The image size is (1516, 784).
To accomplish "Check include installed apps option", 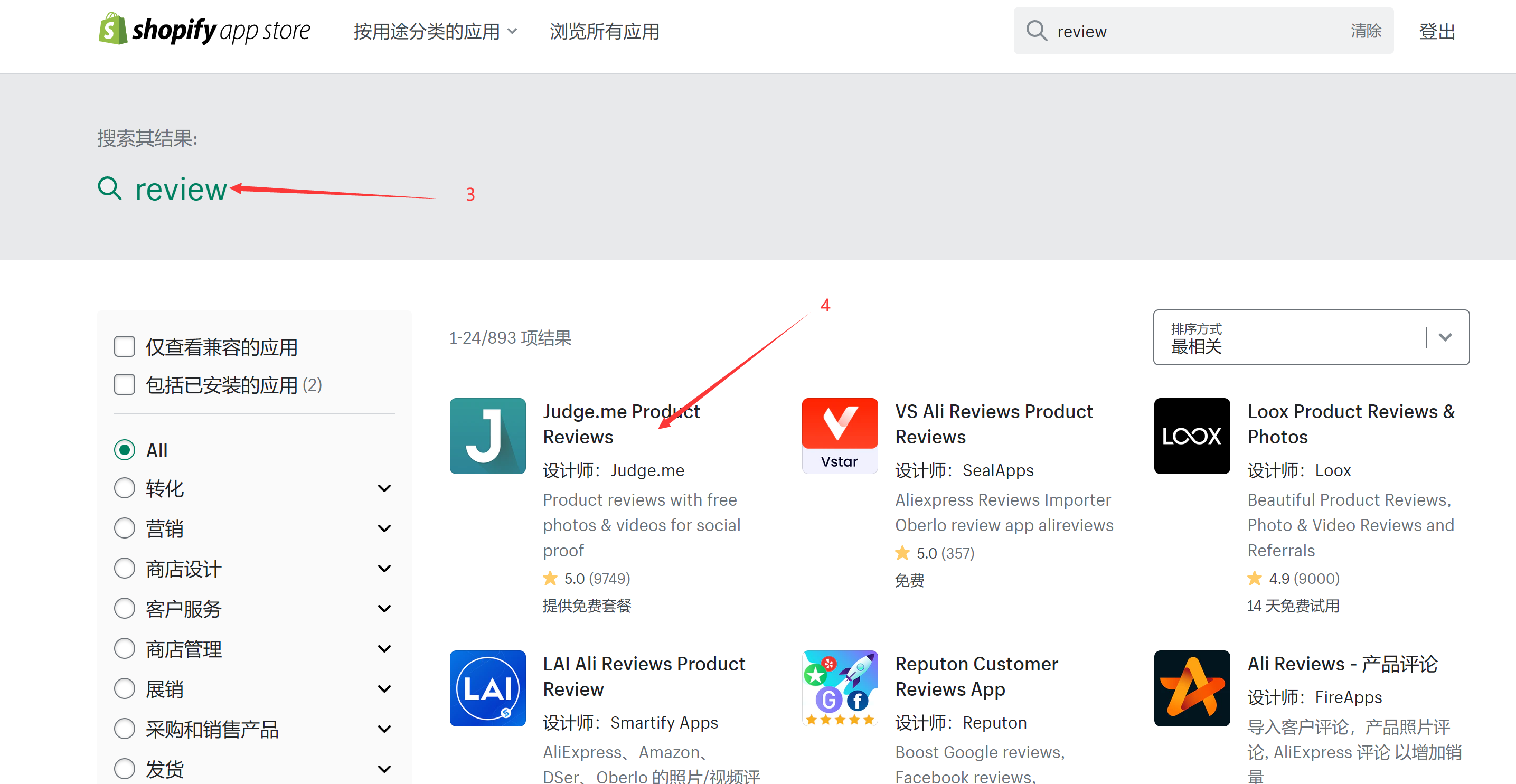I will click(x=124, y=384).
